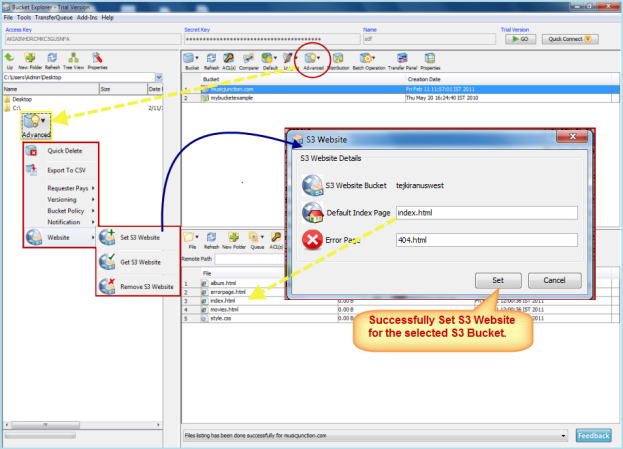Viewport: 623px width, 449px height.
Task: Open the Add-Ins menu
Action: coord(87,17)
